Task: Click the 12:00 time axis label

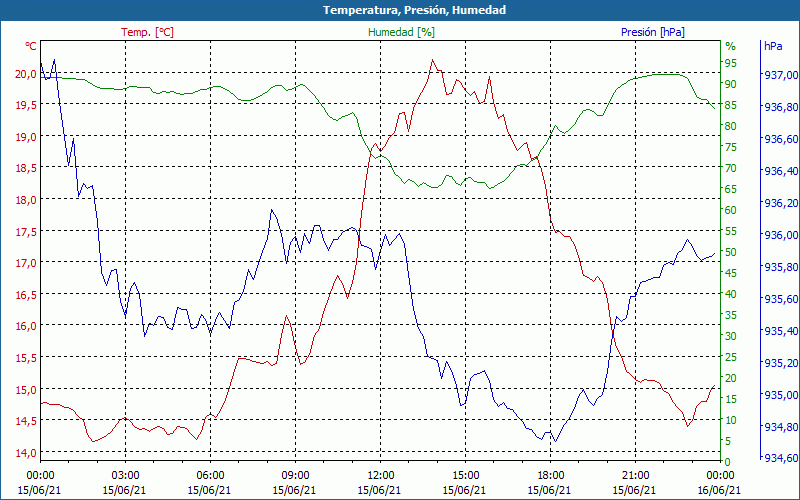Action: click(x=380, y=475)
